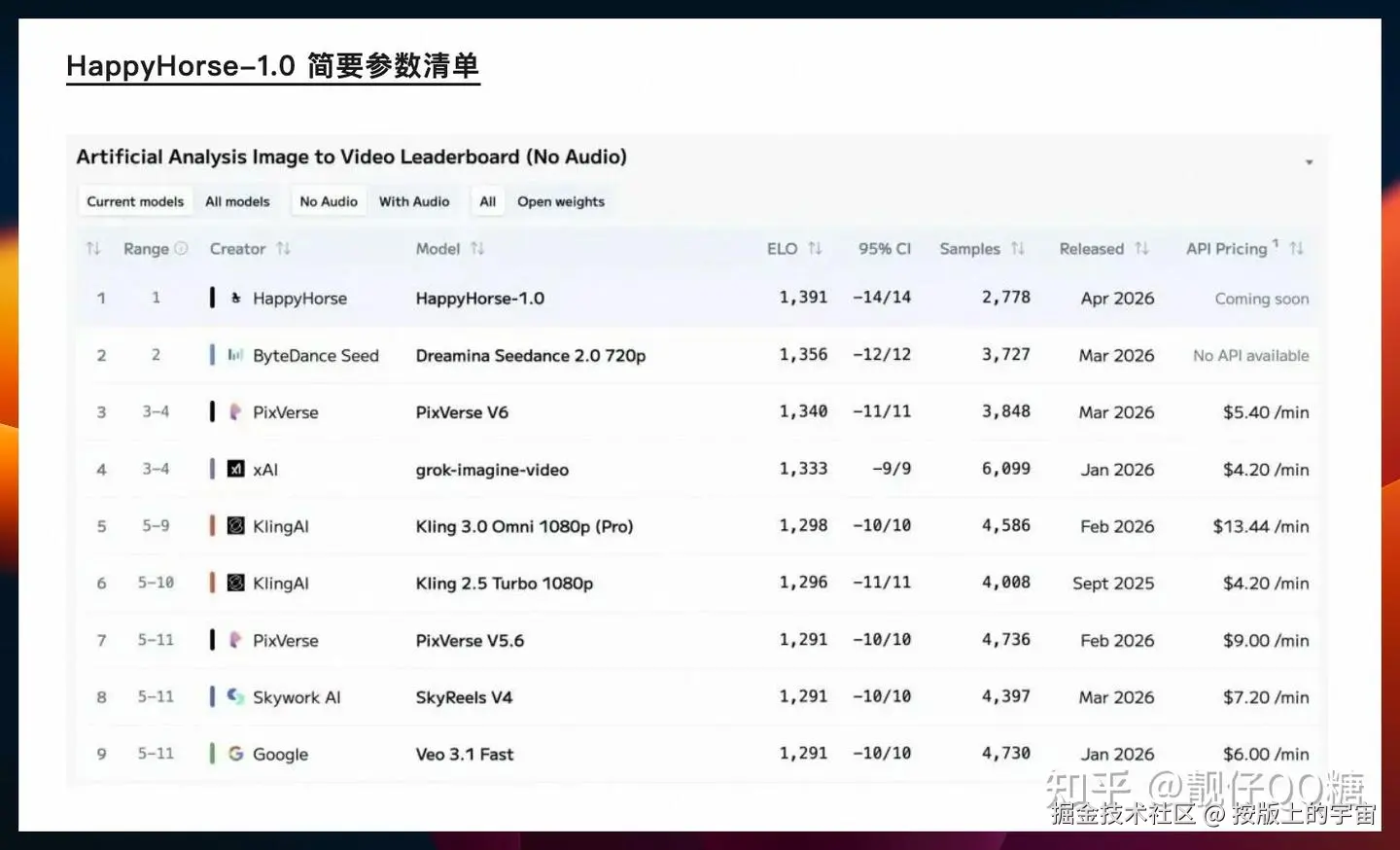The image size is (1400, 850).
Task: Click the Google logo icon
Action: pyautogui.click(x=236, y=754)
